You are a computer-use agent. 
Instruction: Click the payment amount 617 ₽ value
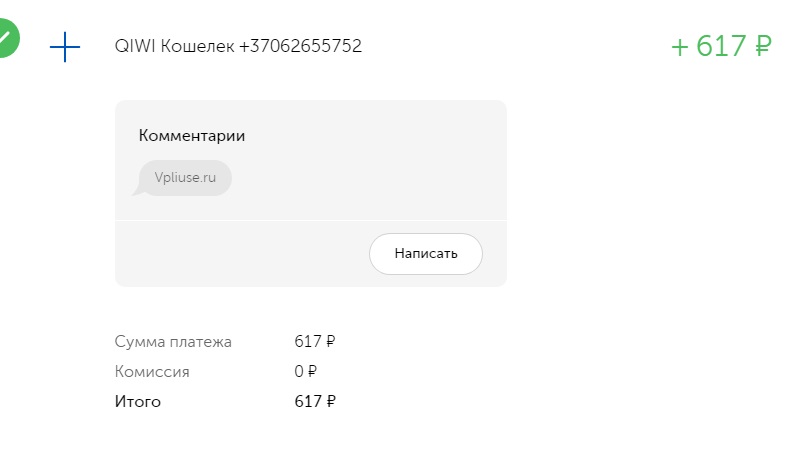click(x=315, y=341)
